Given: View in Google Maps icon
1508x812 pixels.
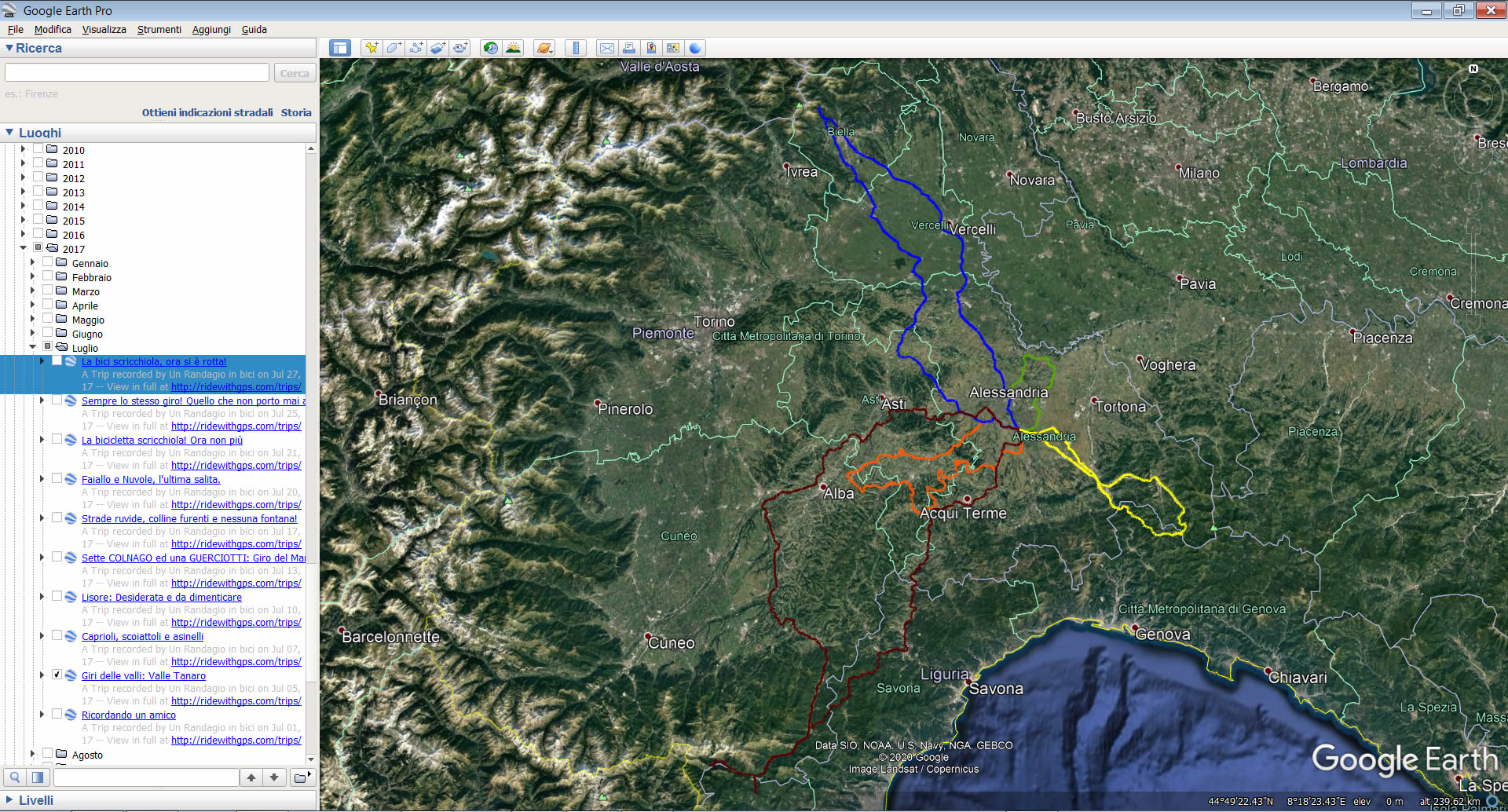Looking at the screenshot, I should tap(673, 48).
